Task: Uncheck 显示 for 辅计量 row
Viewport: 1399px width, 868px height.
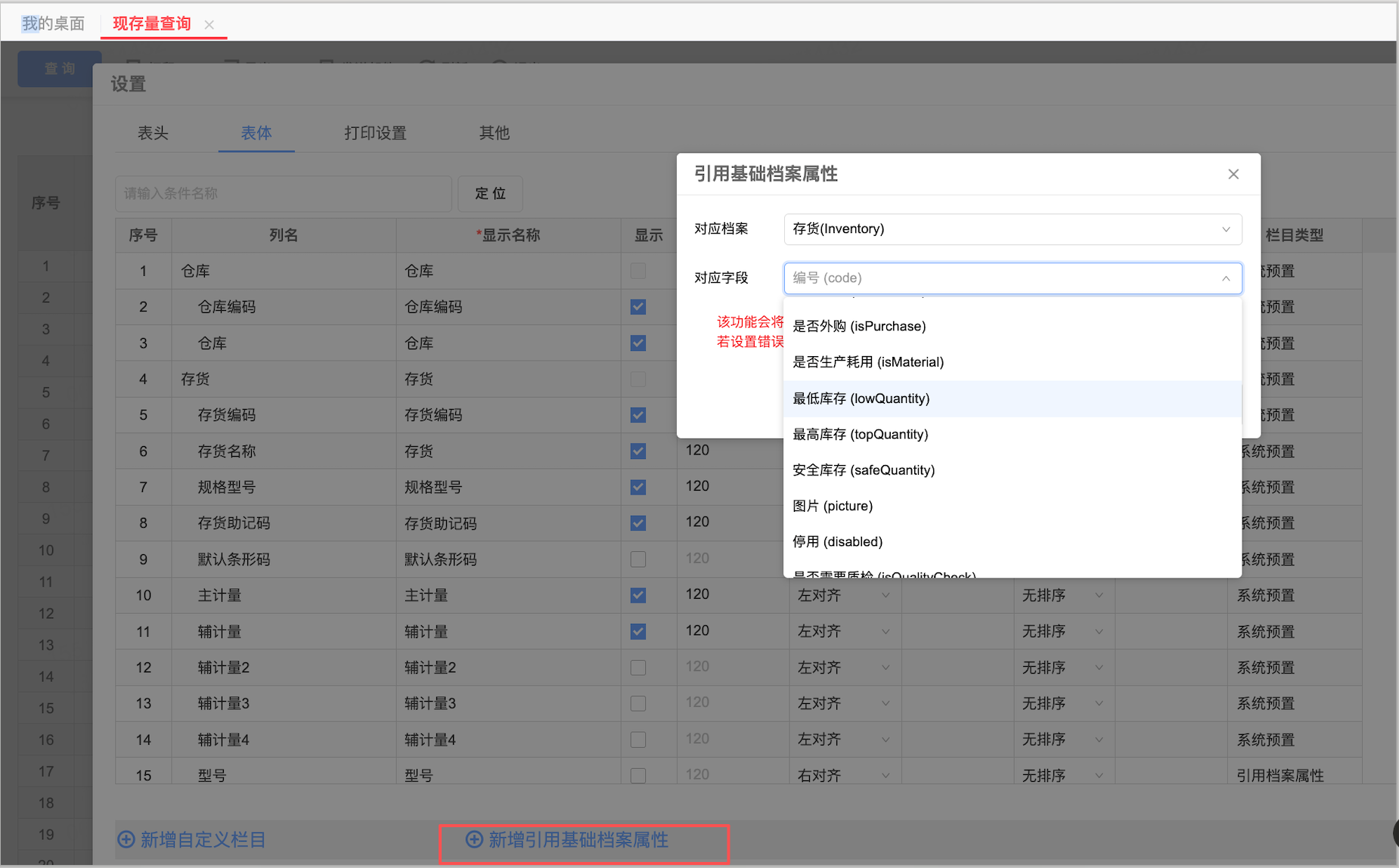Action: [x=638, y=631]
